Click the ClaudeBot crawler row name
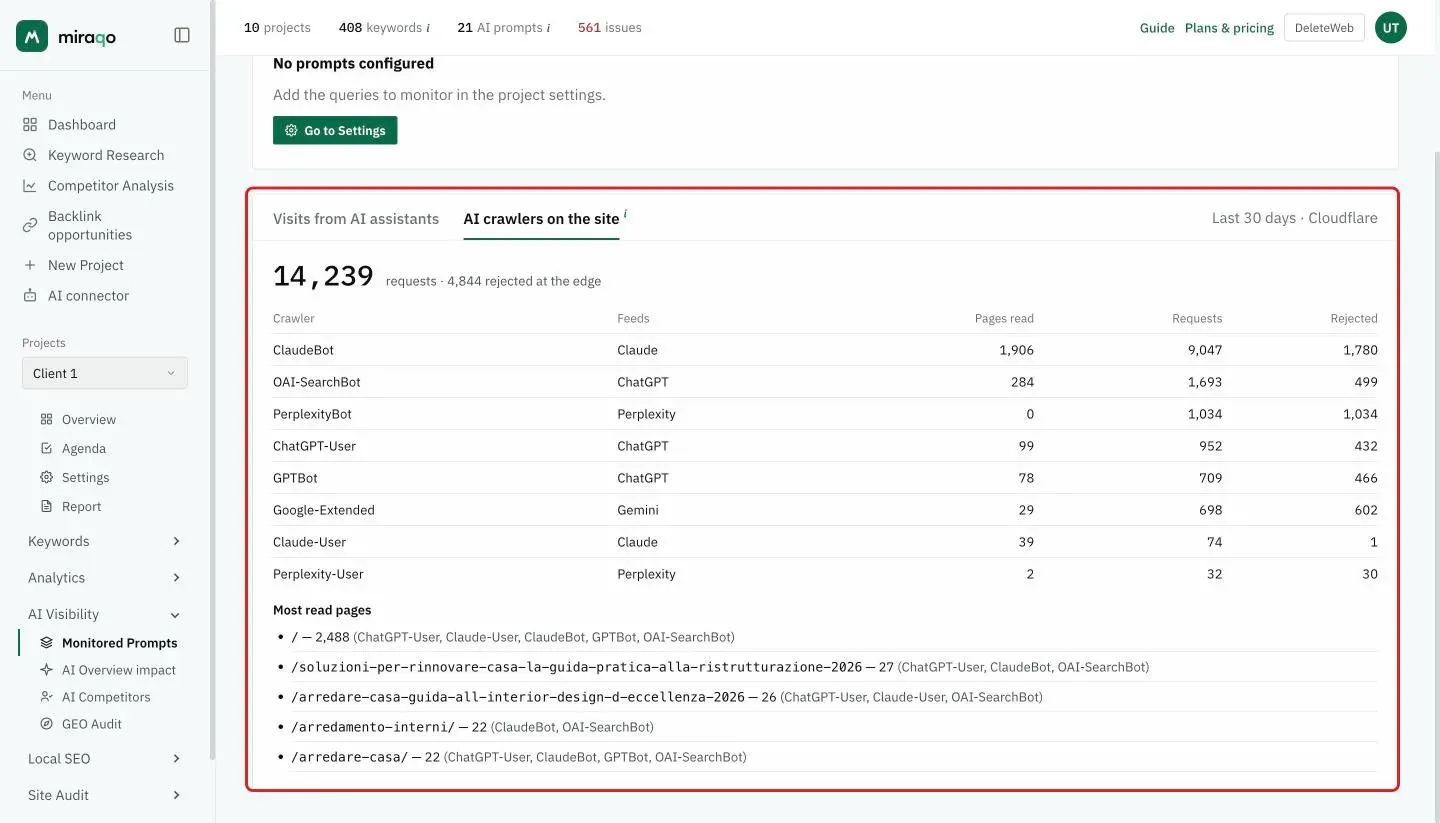 (303, 350)
